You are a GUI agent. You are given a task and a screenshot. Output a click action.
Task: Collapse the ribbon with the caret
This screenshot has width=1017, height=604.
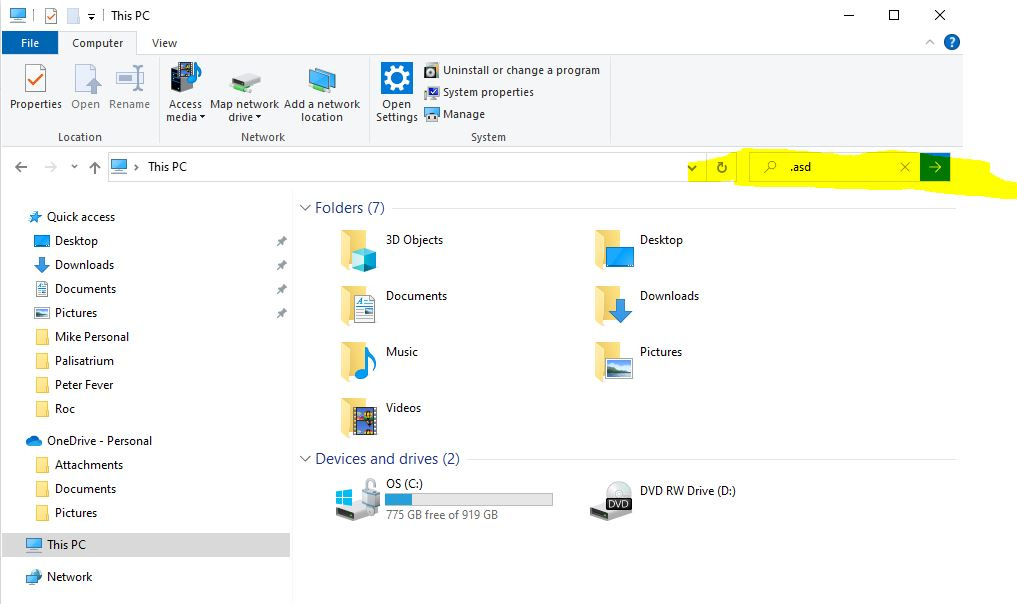click(x=929, y=42)
